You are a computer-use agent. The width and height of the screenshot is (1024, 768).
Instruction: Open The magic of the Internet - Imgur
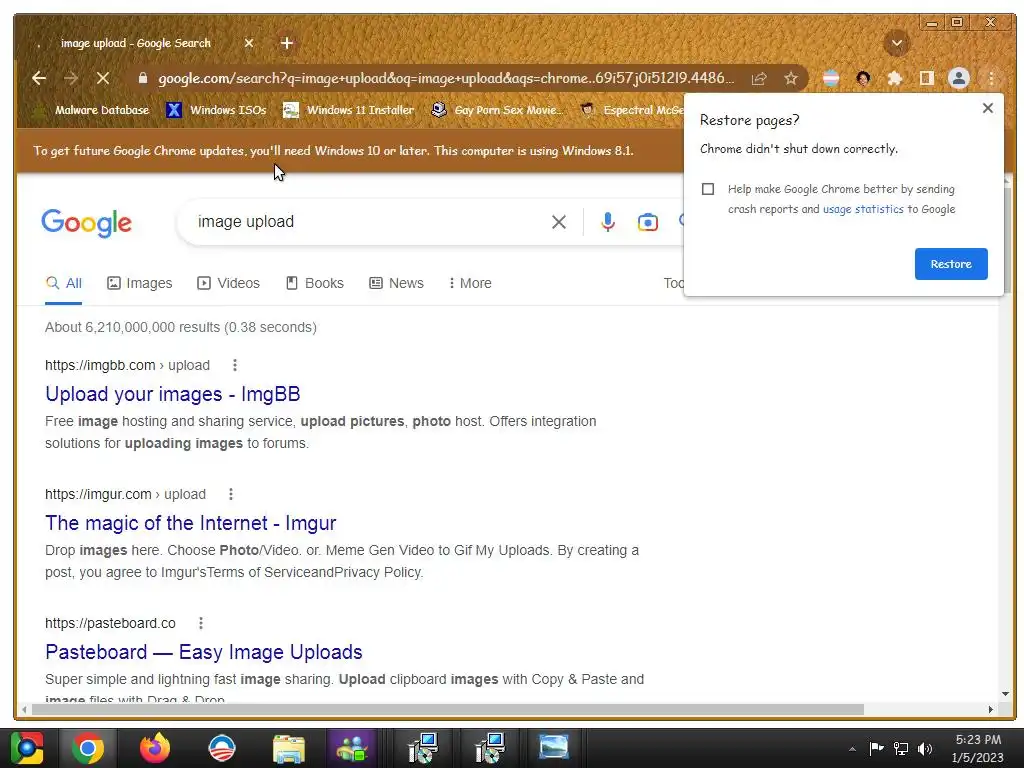click(x=191, y=523)
